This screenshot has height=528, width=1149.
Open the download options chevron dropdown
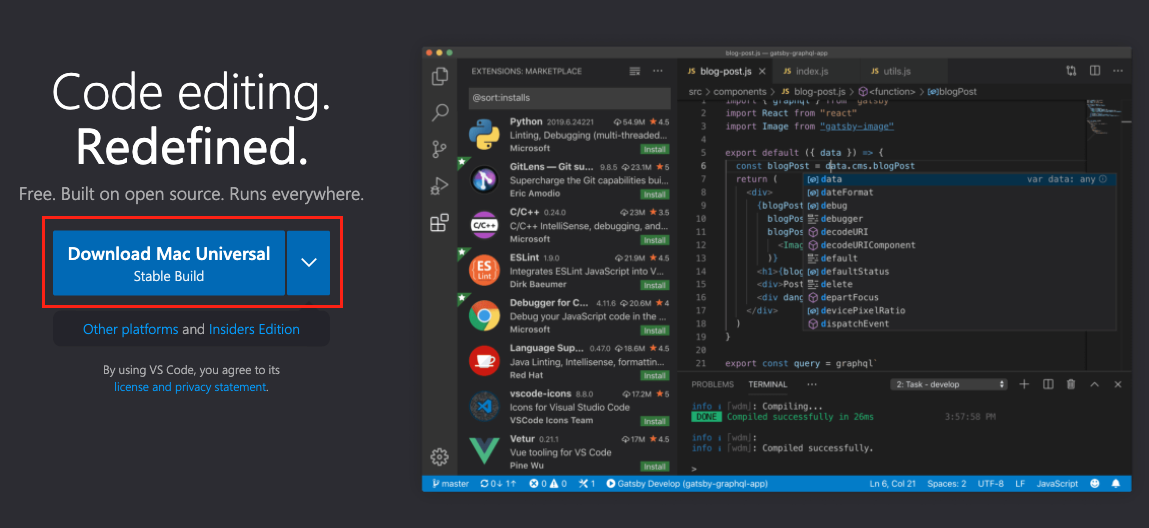[x=309, y=263]
